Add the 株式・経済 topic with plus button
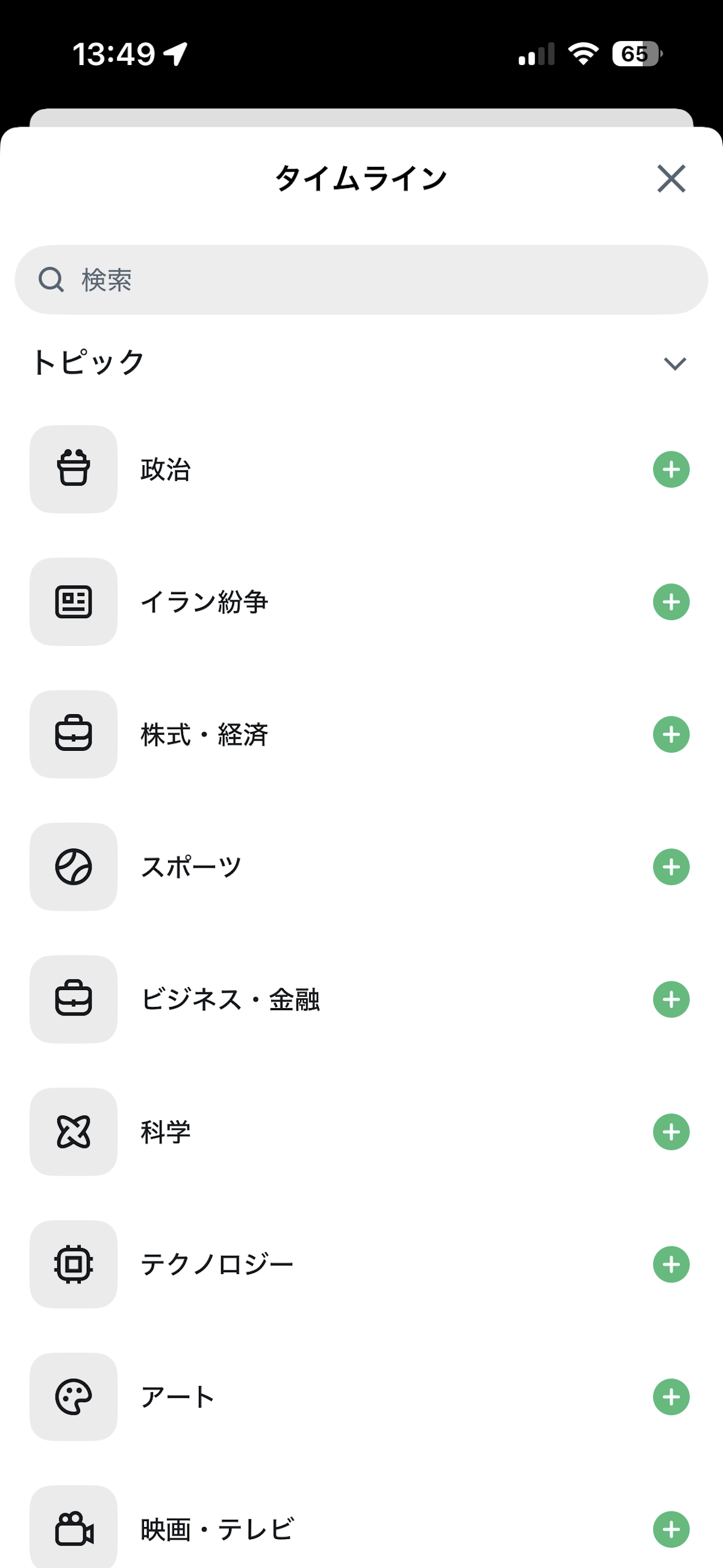Screen dimensions: 723x1568 point(671,735)
